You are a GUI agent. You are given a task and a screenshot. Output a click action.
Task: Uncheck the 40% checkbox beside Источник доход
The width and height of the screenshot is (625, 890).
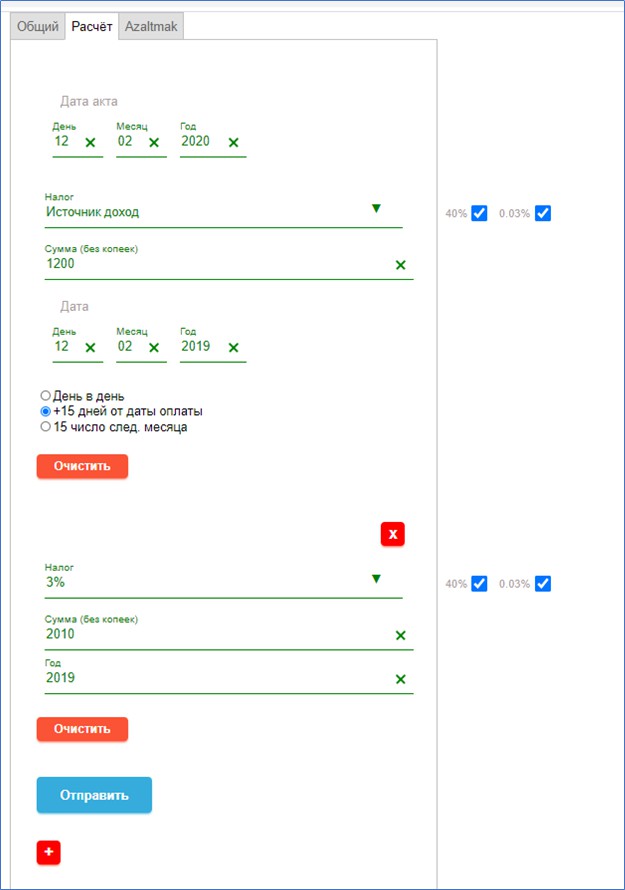(x=479, y=213)
